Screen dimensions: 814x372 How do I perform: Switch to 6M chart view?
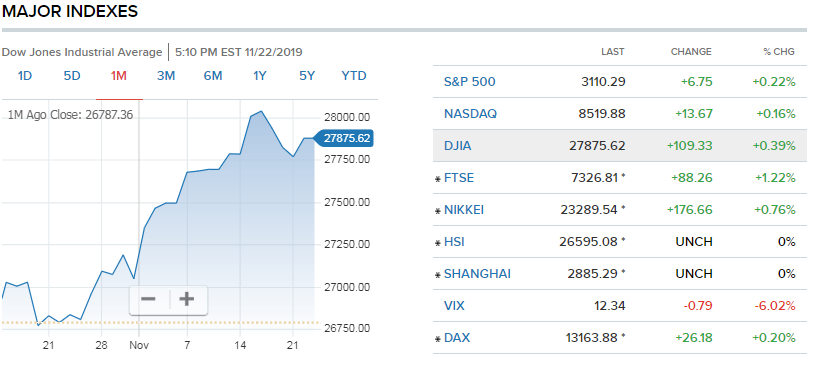pyautogui.click(x=213, y=76)
